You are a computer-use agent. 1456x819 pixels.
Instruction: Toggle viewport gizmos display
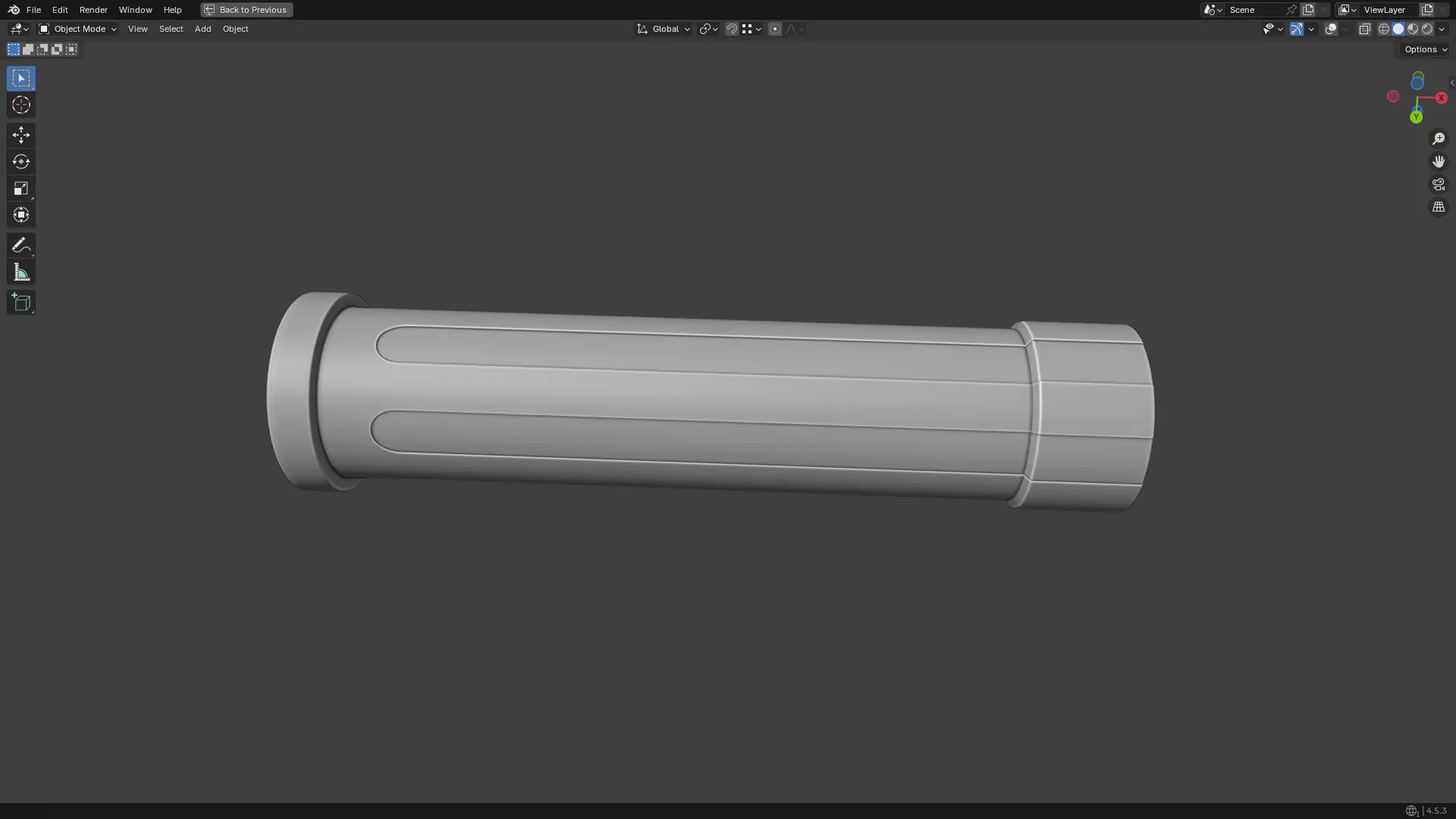coord(1297,29)
